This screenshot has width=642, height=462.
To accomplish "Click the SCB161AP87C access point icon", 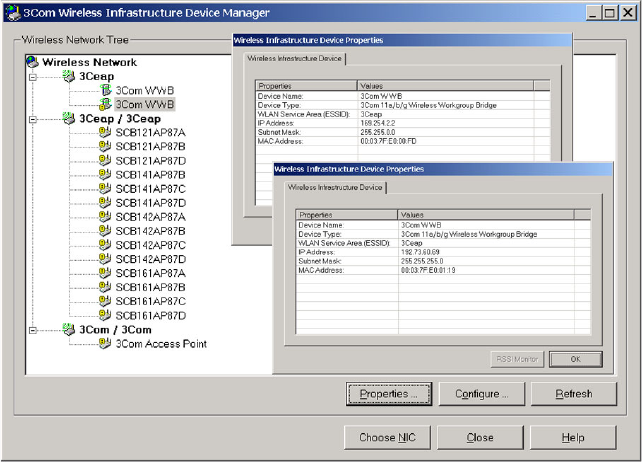I will [x=105, y=301].
